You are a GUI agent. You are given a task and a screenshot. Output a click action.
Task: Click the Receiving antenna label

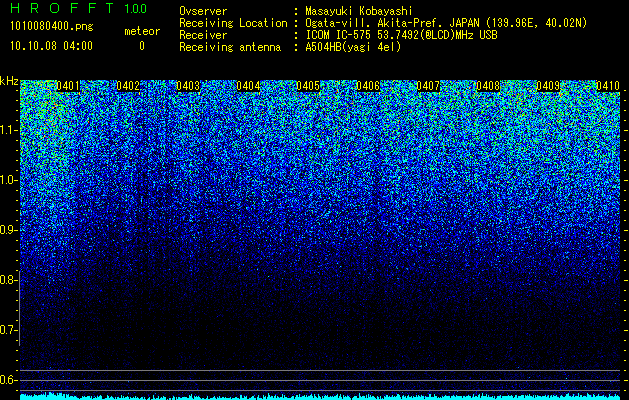(230, 47)
